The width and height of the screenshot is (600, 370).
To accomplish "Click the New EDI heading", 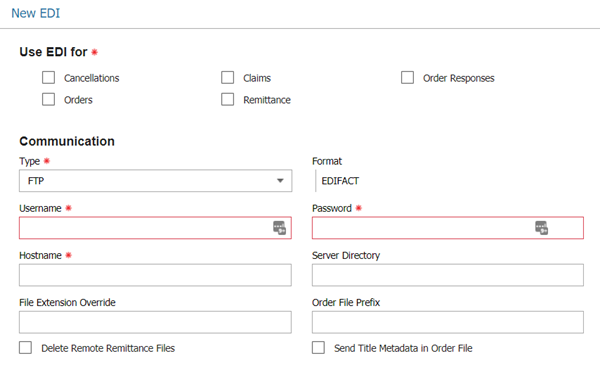I will 36,13.
